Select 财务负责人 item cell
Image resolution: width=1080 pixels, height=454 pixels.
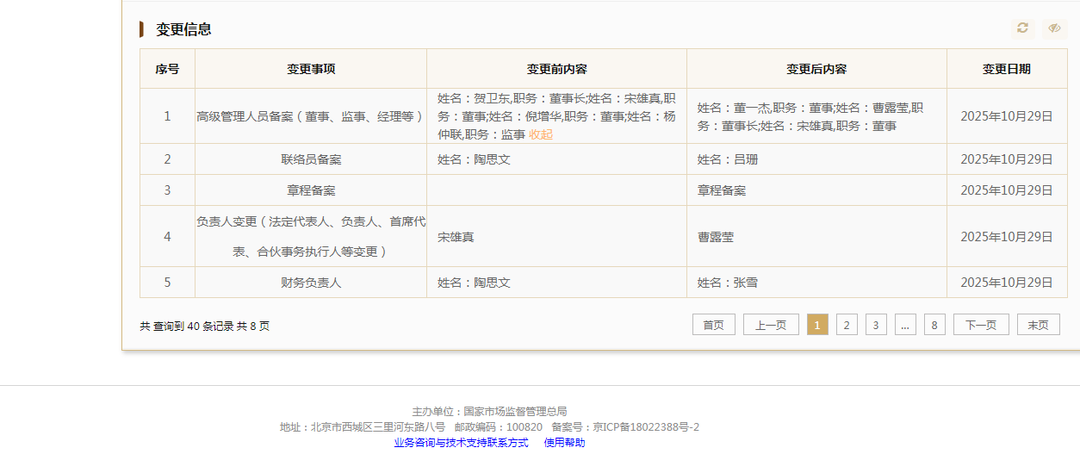311,282
